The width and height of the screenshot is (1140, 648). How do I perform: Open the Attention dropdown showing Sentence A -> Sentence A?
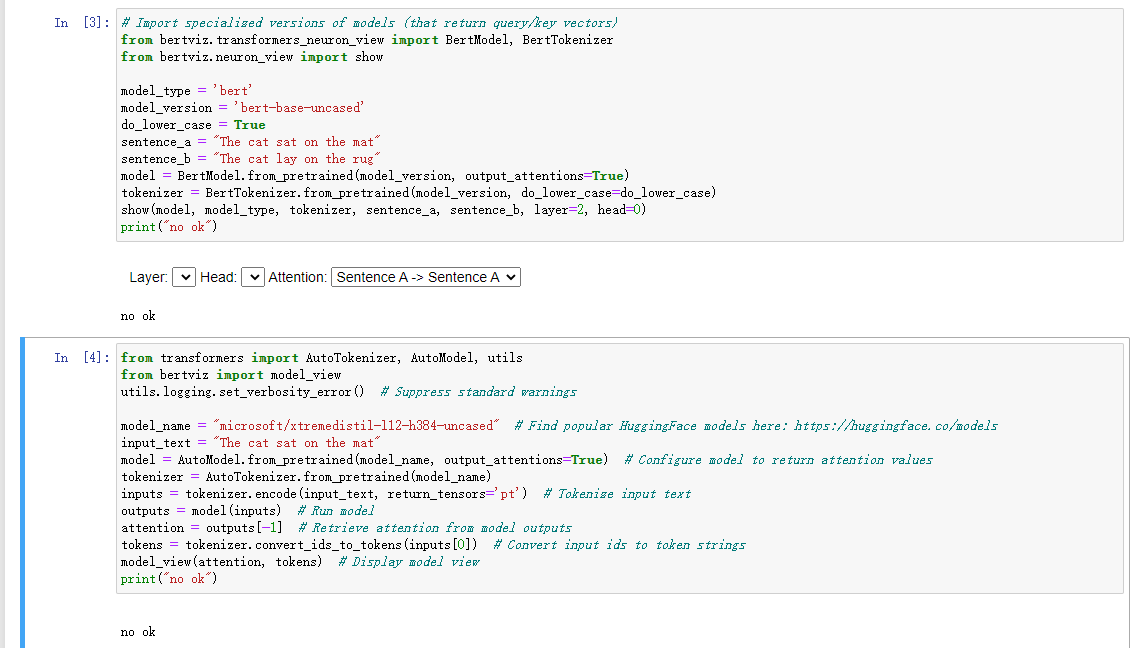[426, 277]
